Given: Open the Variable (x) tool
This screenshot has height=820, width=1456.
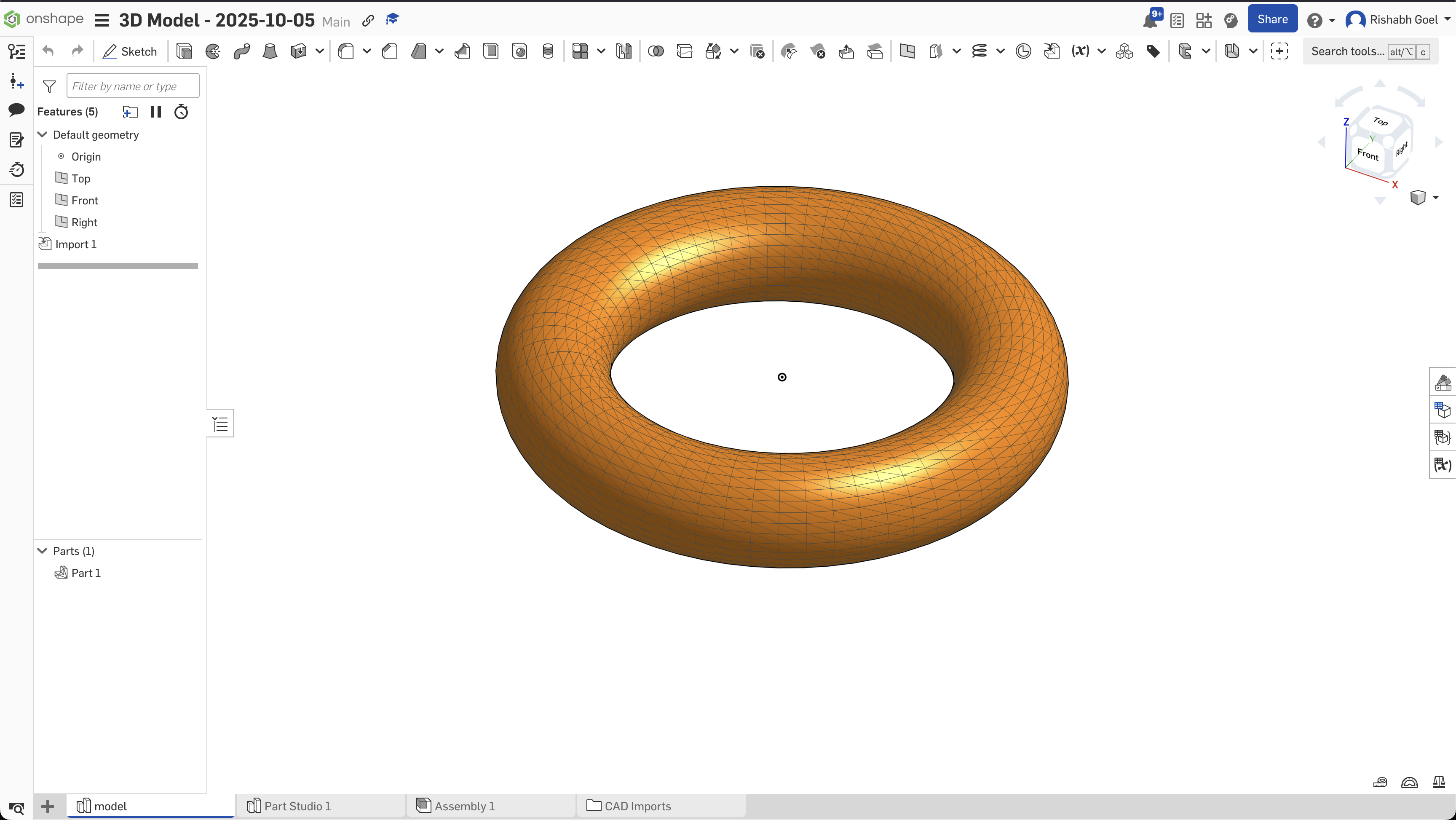Looking at the screenshot, I should pos(1080,51).
